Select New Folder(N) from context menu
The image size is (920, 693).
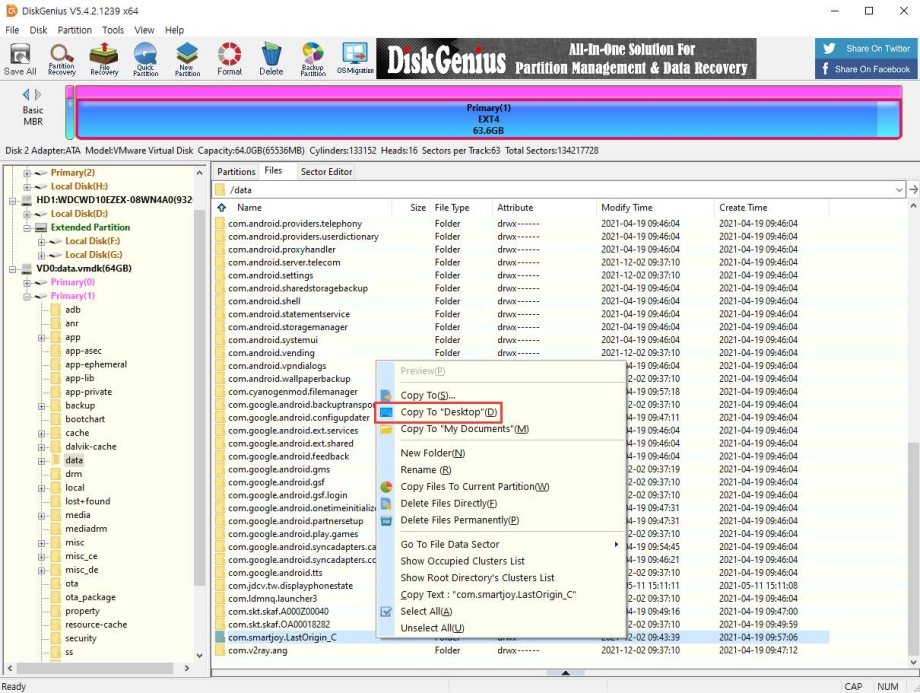432,453
